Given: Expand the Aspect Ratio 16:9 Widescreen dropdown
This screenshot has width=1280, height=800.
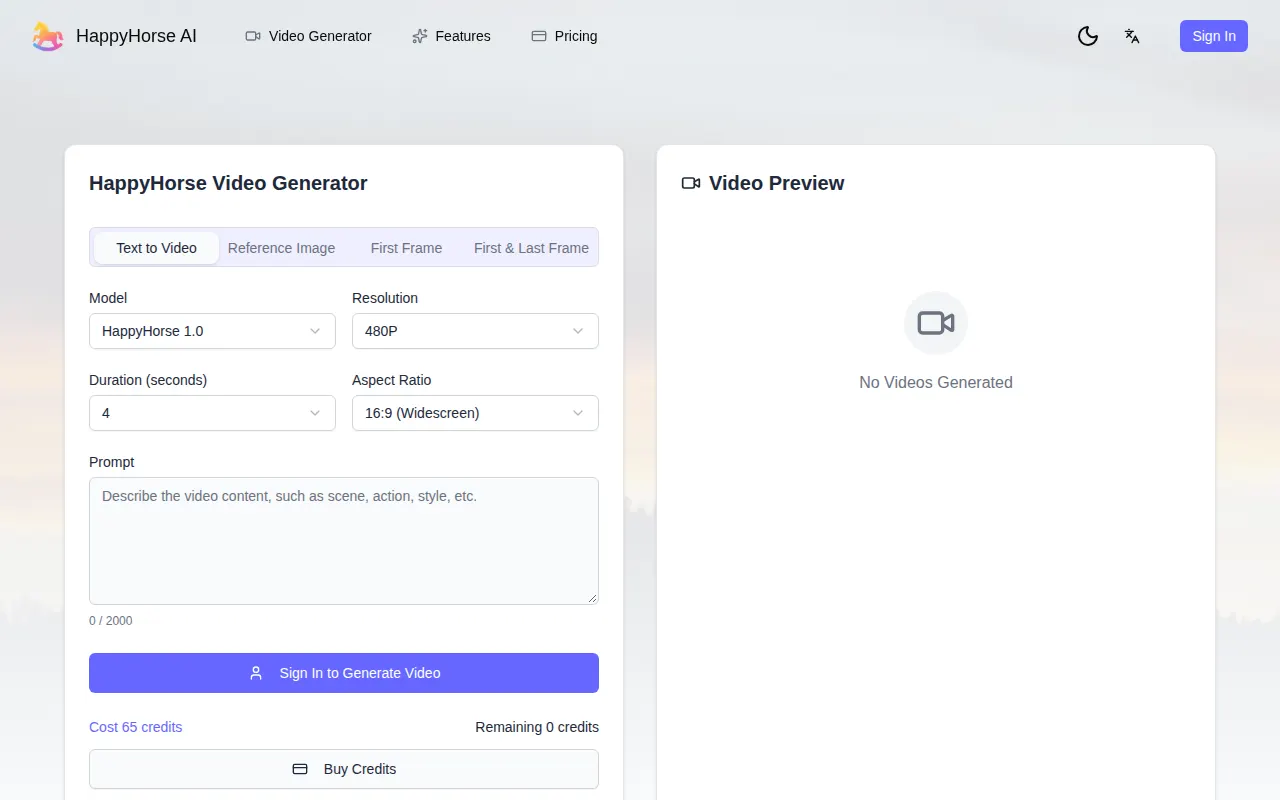Looking at the screenshot, I should point(475,413).
